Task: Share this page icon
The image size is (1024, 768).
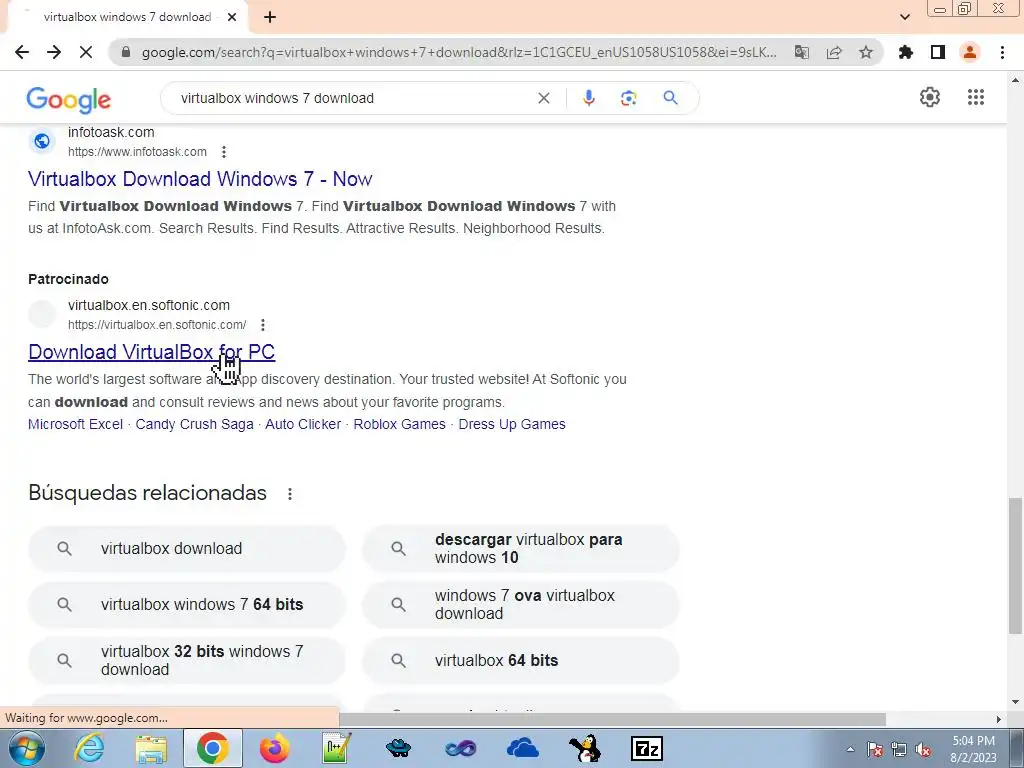Action: point(834,52)
